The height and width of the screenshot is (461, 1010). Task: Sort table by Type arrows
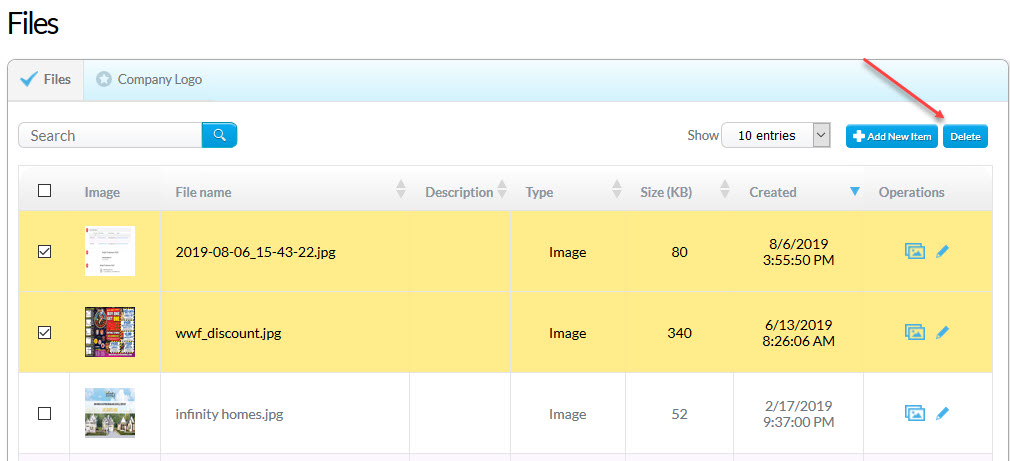616,189
